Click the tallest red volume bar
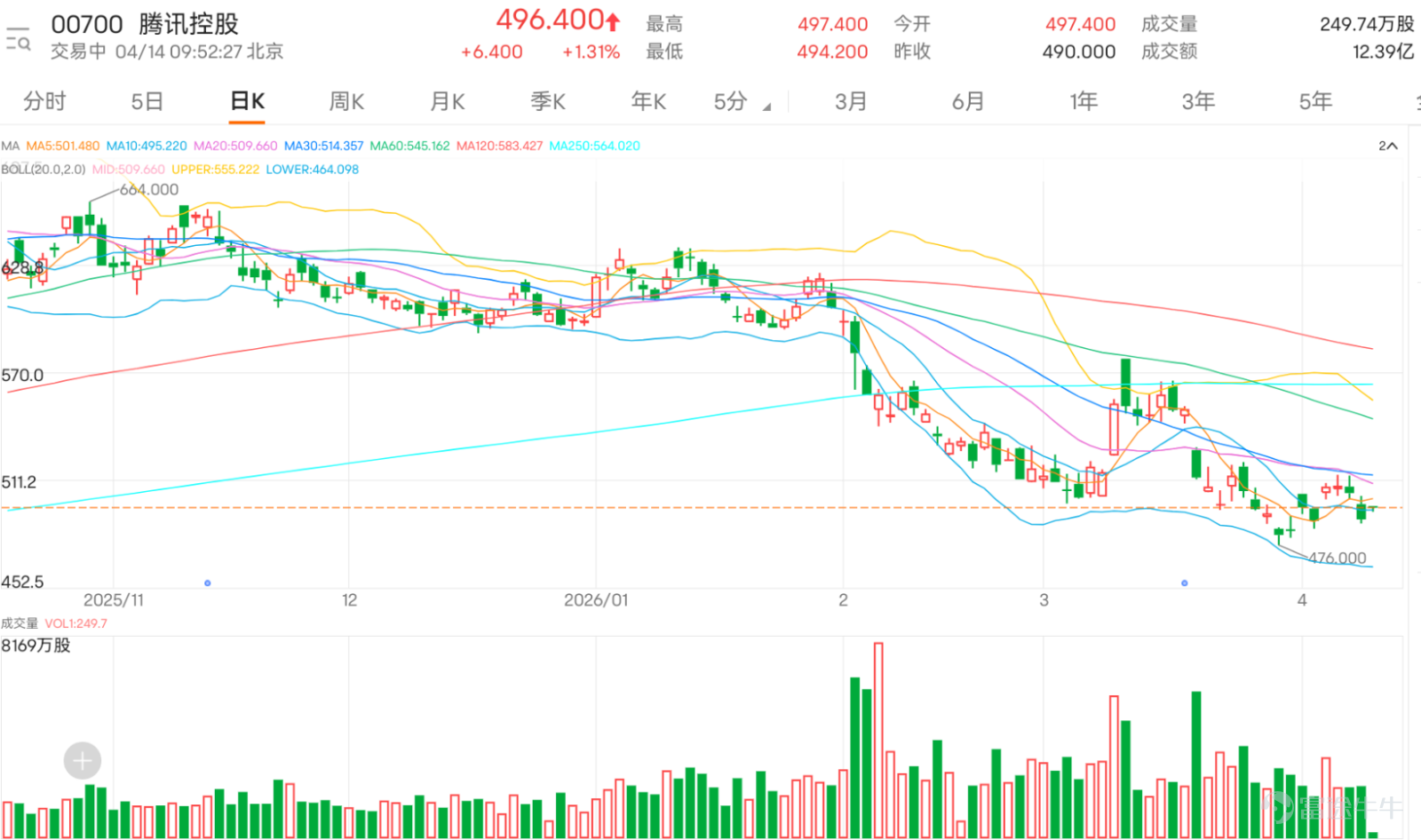1421x840 pixels. [x=878, y=741]
